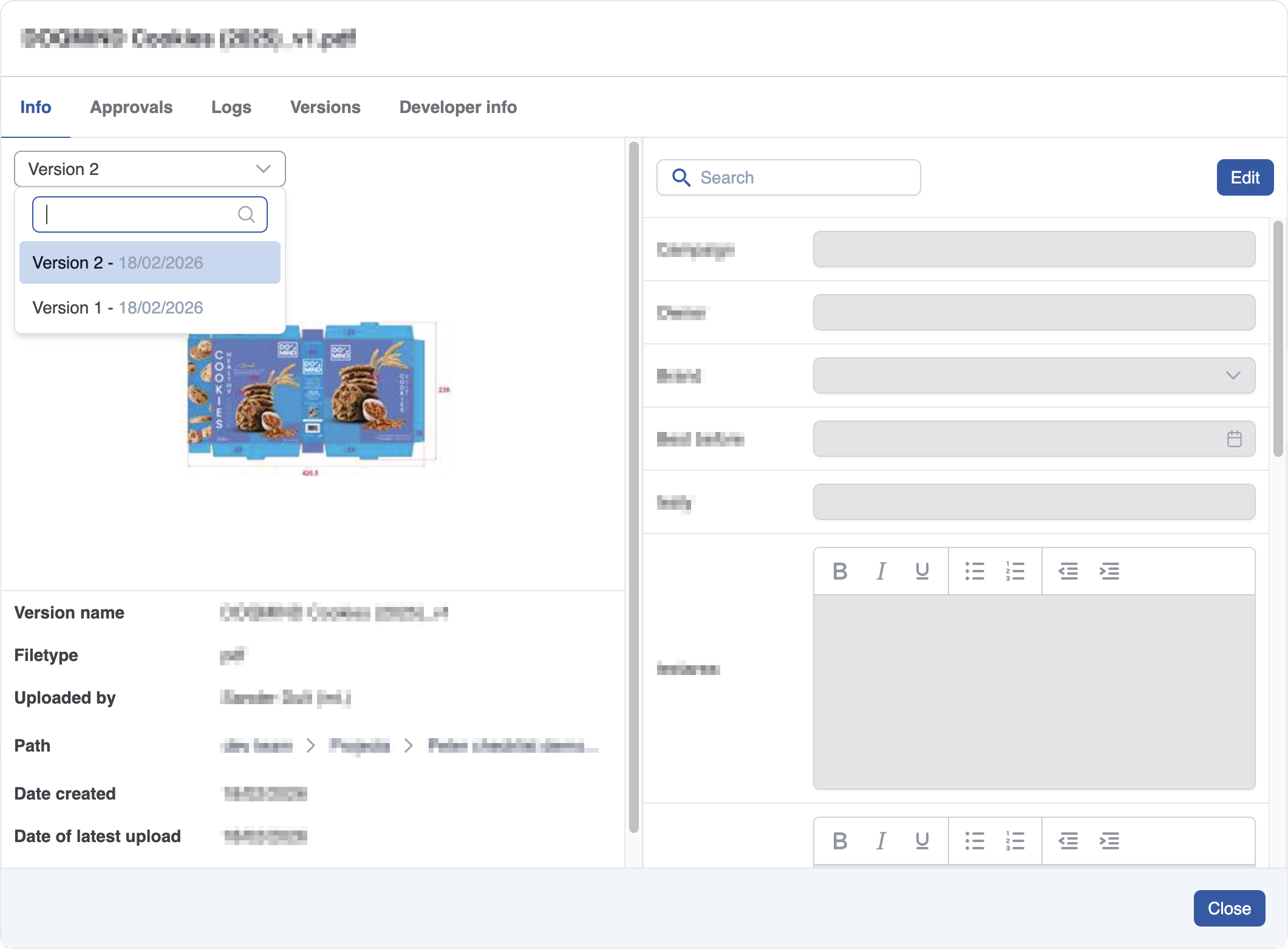Click the 'Filetype' label
The image size is (1288, 949).
point(46,655)
